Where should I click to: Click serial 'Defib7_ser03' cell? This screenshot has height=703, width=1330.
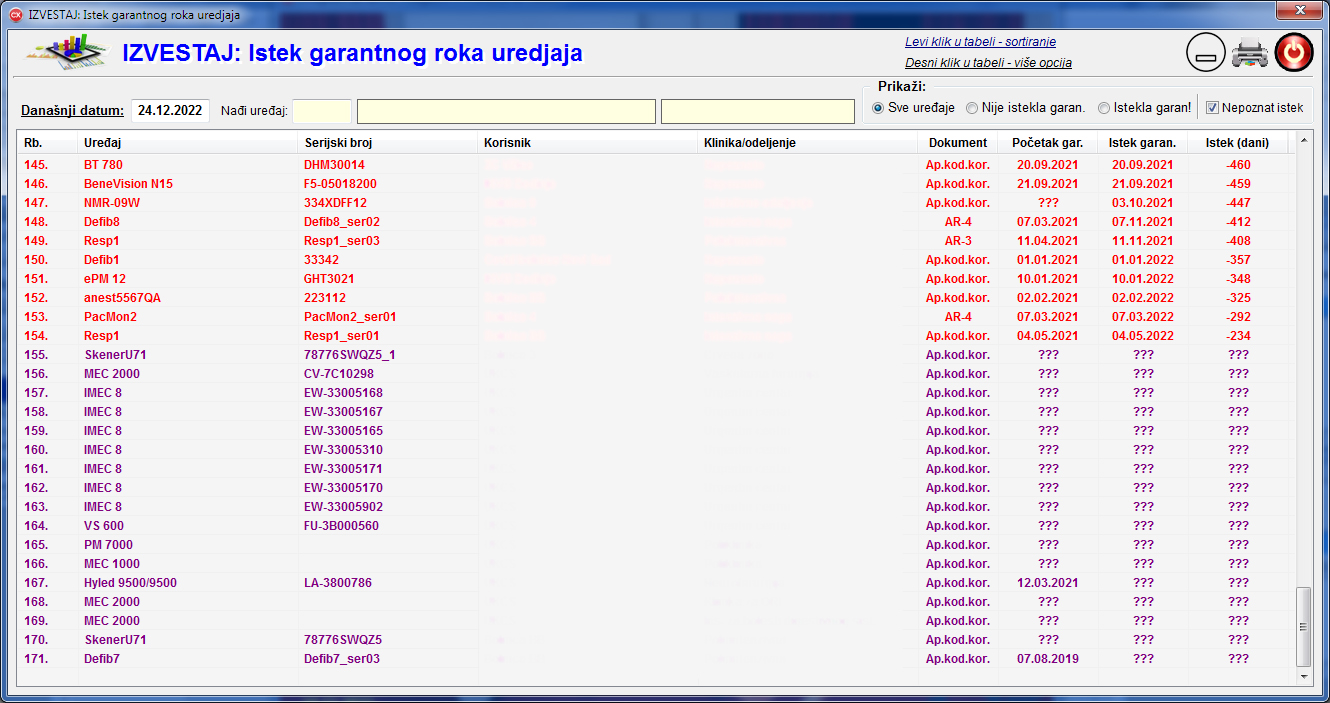pos(342,659)
